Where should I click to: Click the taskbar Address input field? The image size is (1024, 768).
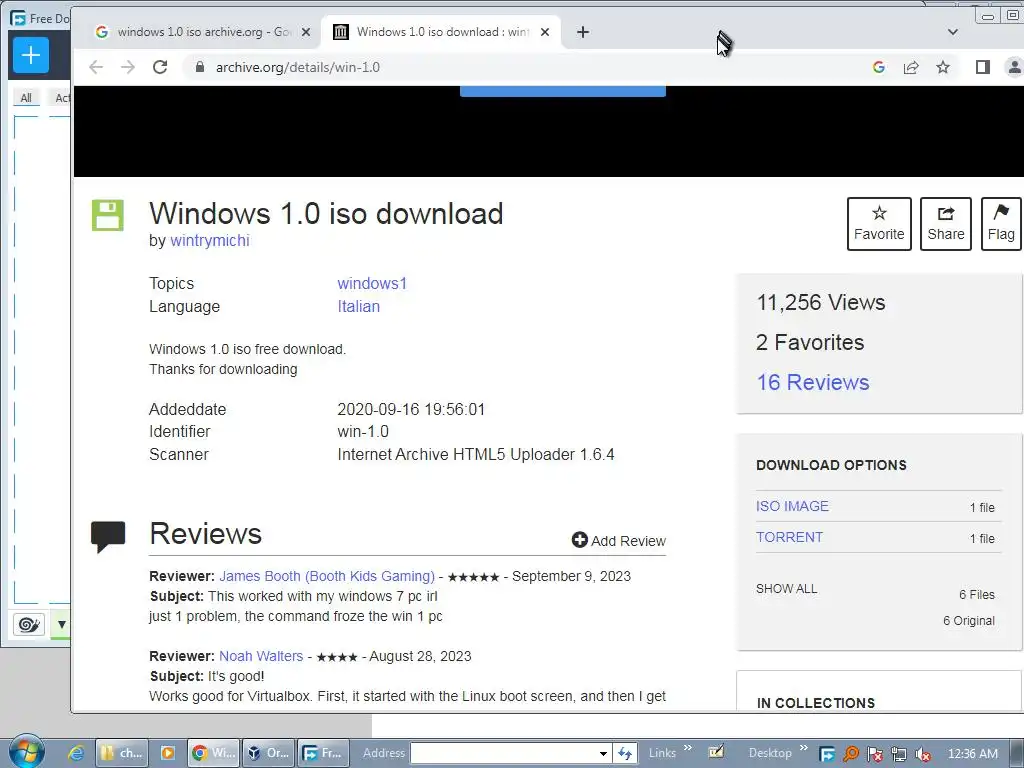point(504,753)
